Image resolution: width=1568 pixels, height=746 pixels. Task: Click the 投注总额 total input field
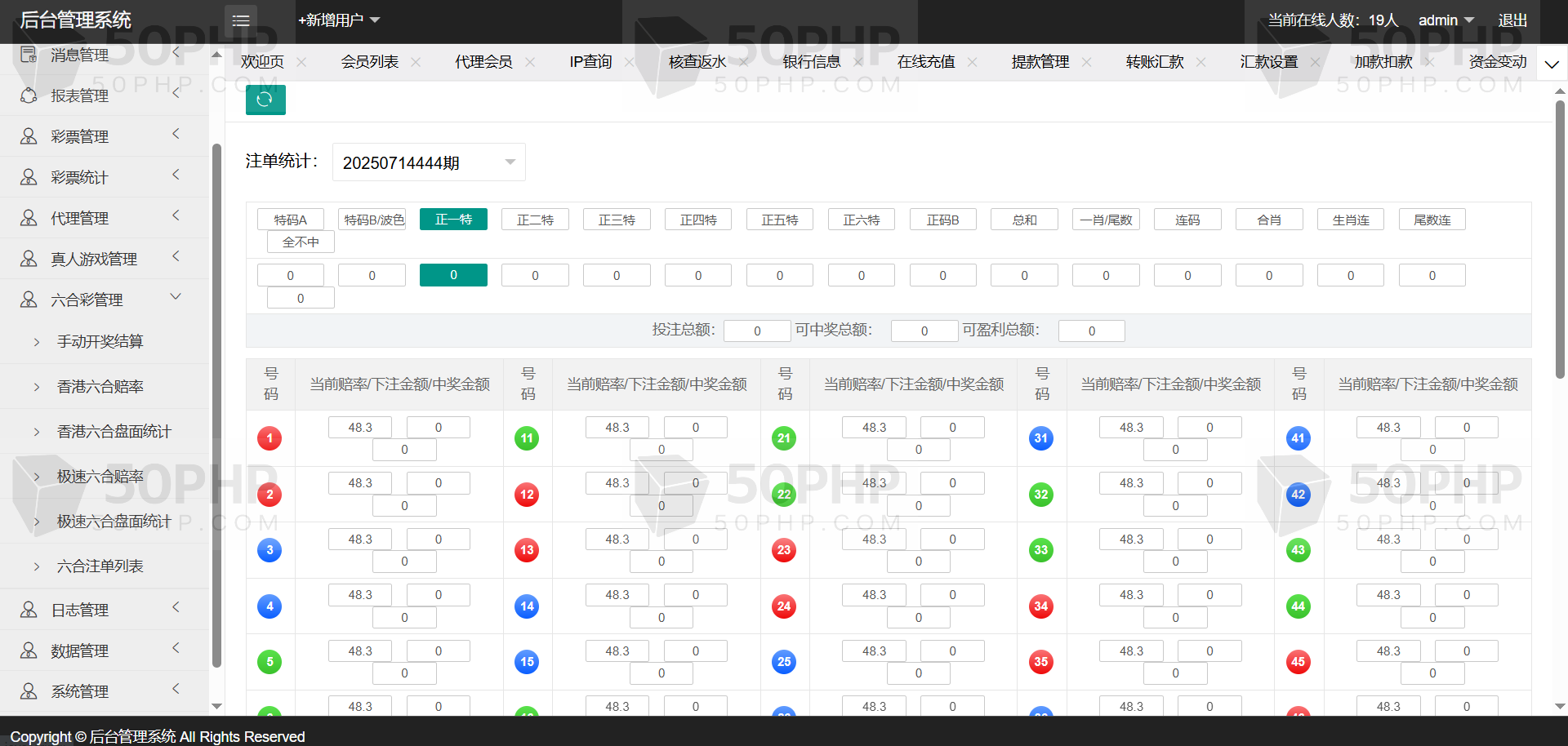tap(757, 331)
